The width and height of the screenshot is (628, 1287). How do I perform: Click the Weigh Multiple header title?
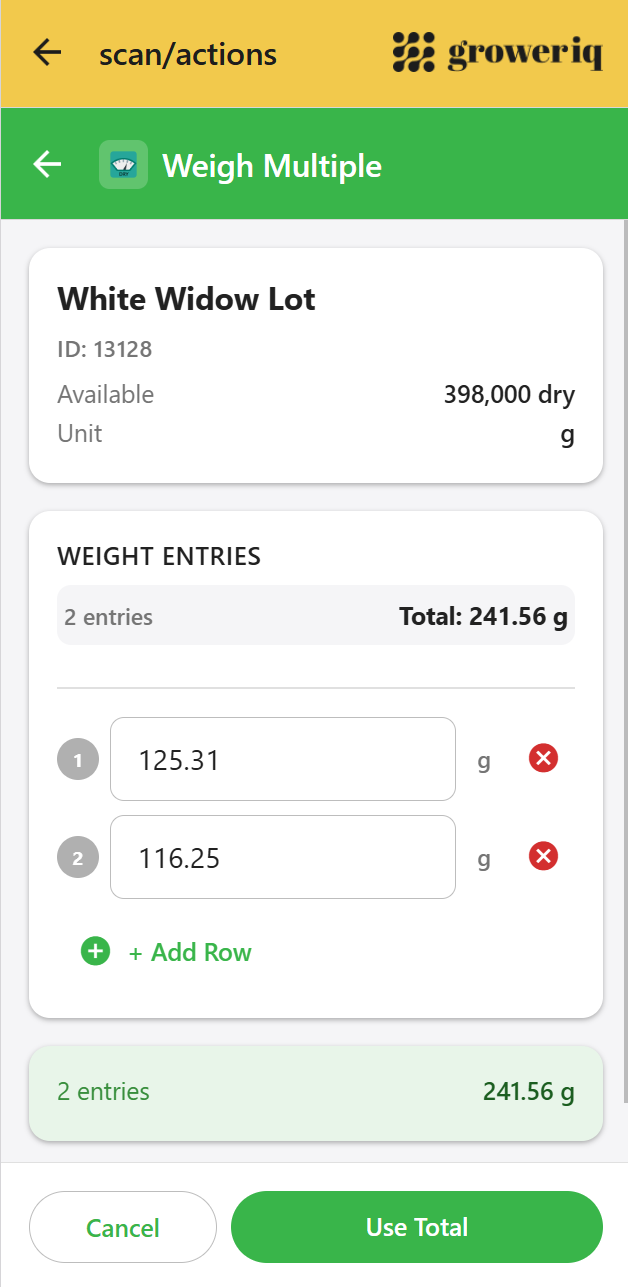(x=272, y=165)
